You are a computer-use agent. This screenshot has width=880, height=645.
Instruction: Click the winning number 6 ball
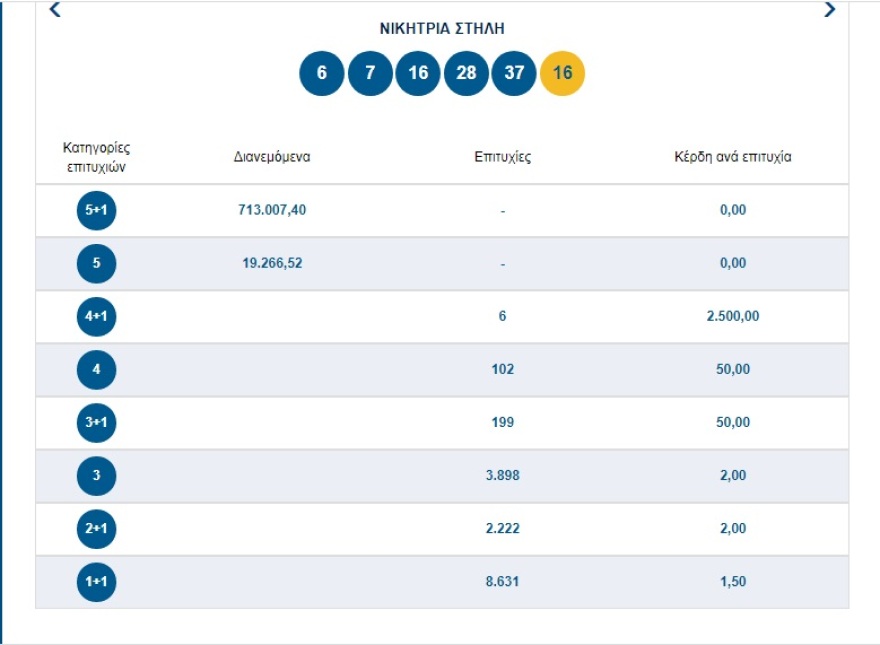[322, 74]
